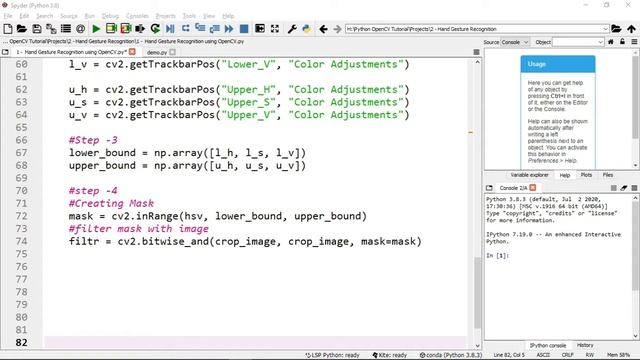The height and width of the screenshot is (360, 640).
Task: Run cell and advance icon
Action: [x=126, y=29]
